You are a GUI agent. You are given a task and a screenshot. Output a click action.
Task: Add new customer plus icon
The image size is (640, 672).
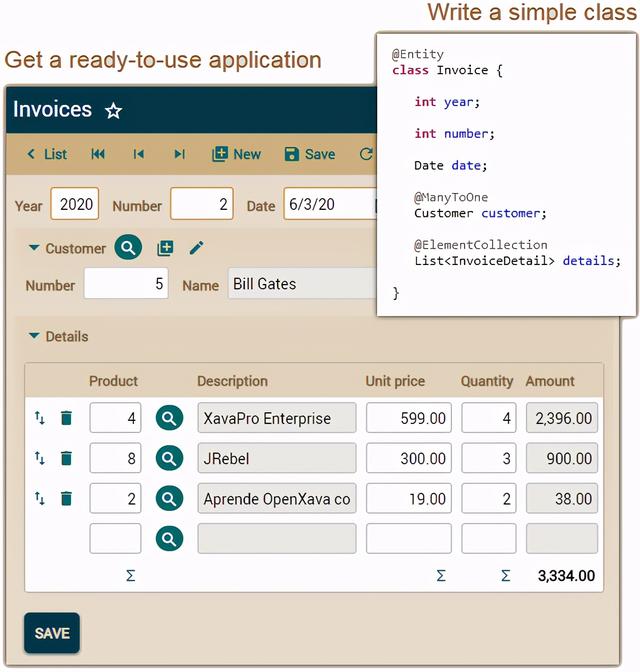165,248
